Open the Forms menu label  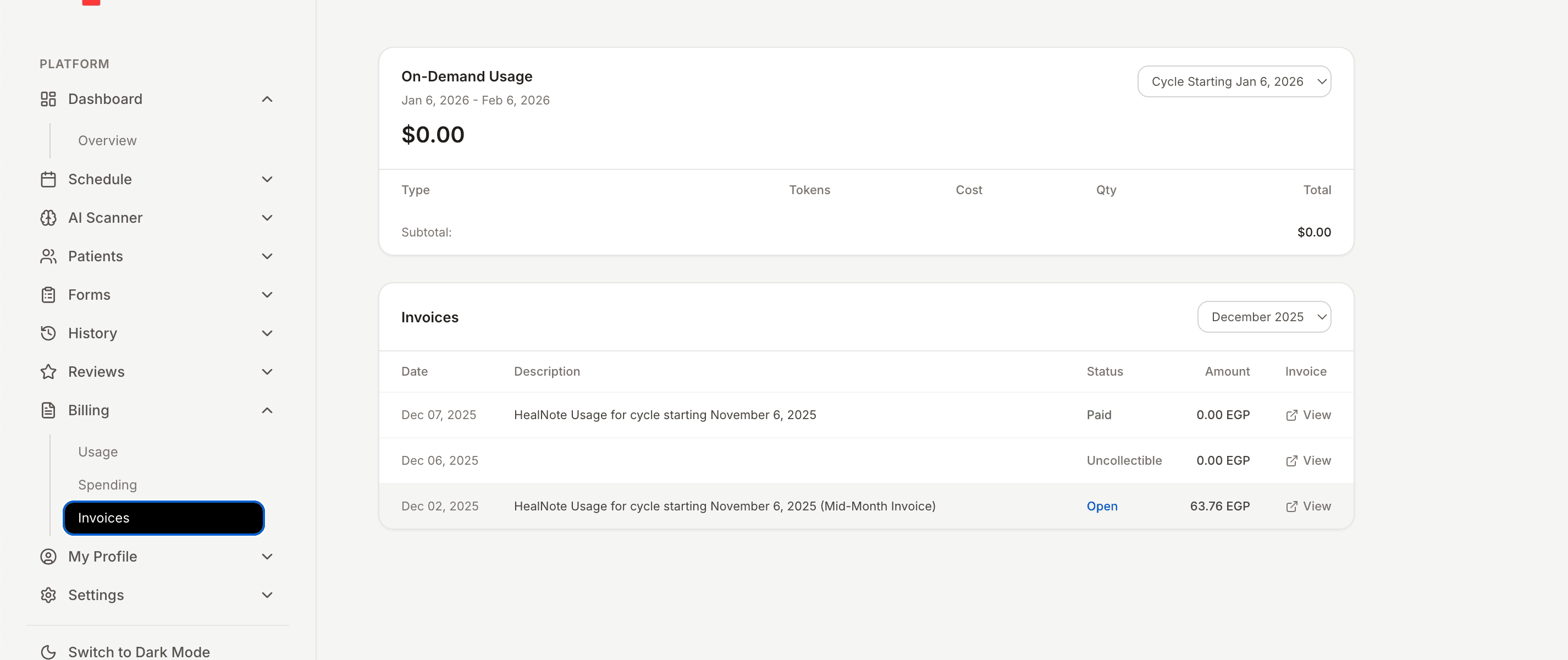point(90,295)
